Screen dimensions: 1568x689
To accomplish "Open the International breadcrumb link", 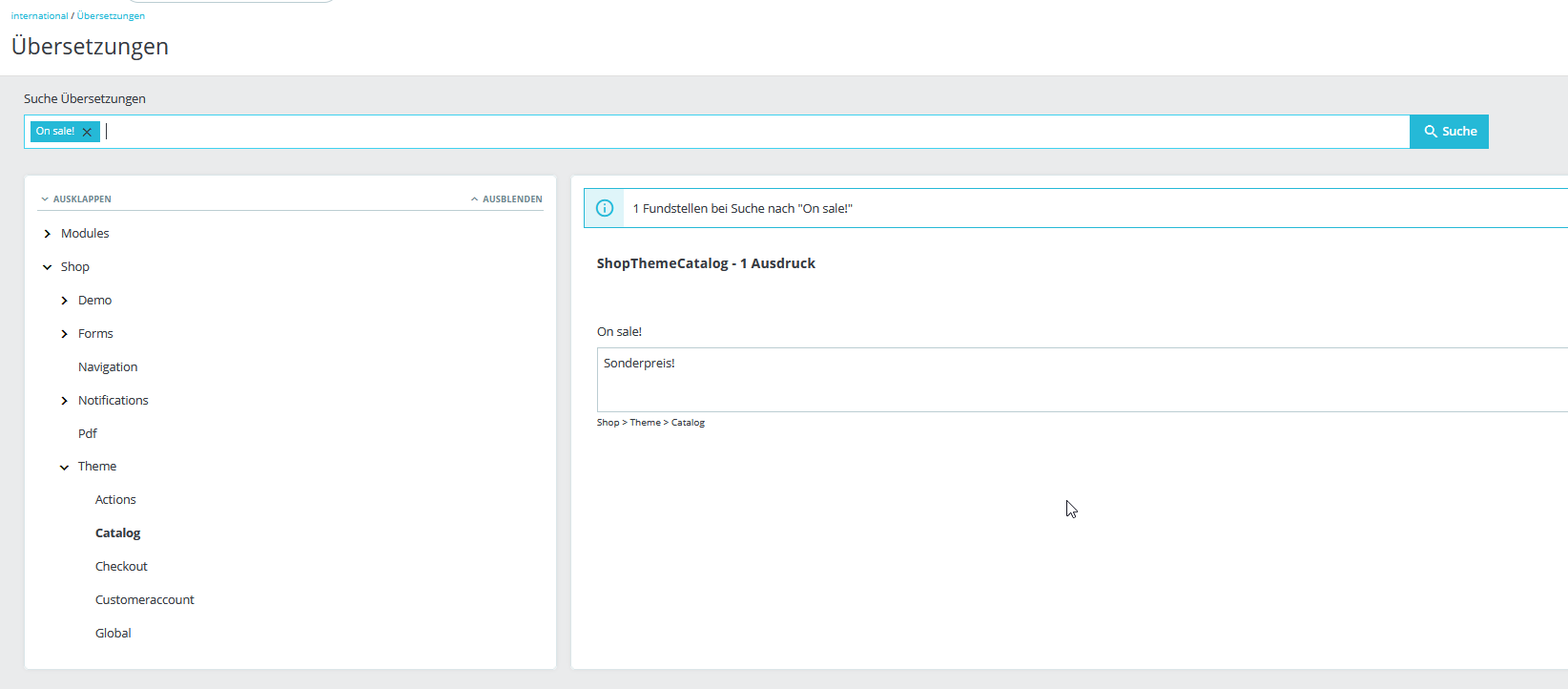I will [40, 16].
